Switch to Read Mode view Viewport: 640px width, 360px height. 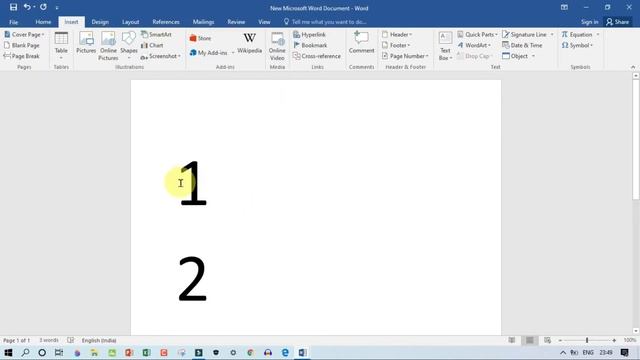511,340
